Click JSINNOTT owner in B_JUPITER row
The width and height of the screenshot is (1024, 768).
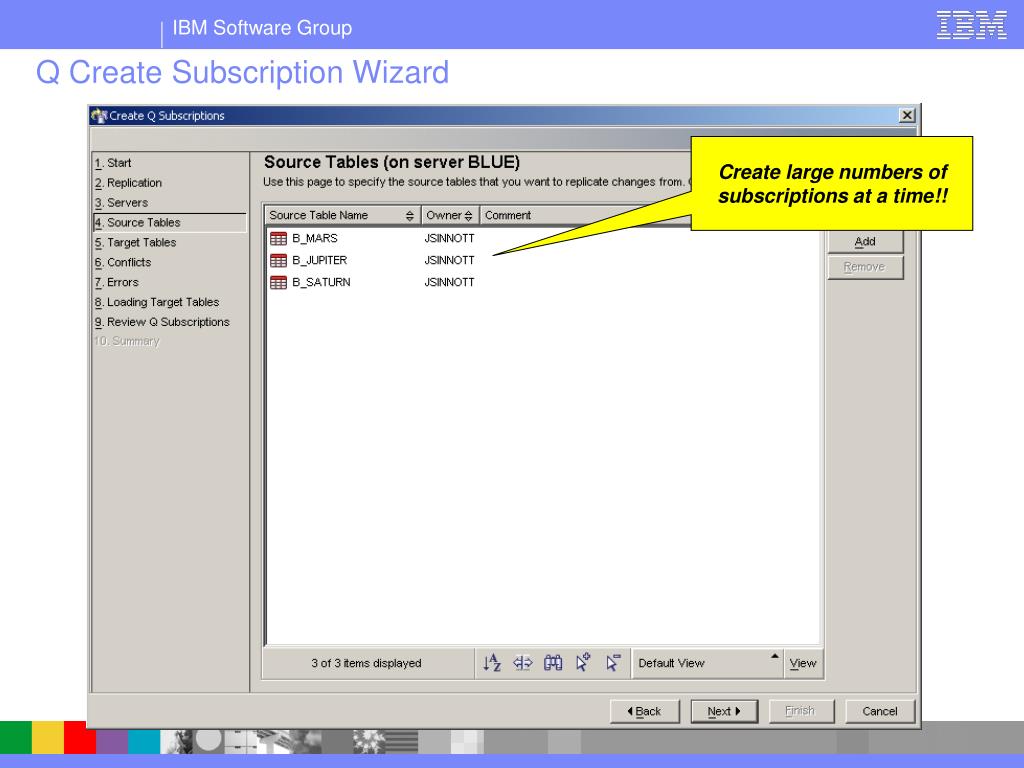tap(449, 261)
